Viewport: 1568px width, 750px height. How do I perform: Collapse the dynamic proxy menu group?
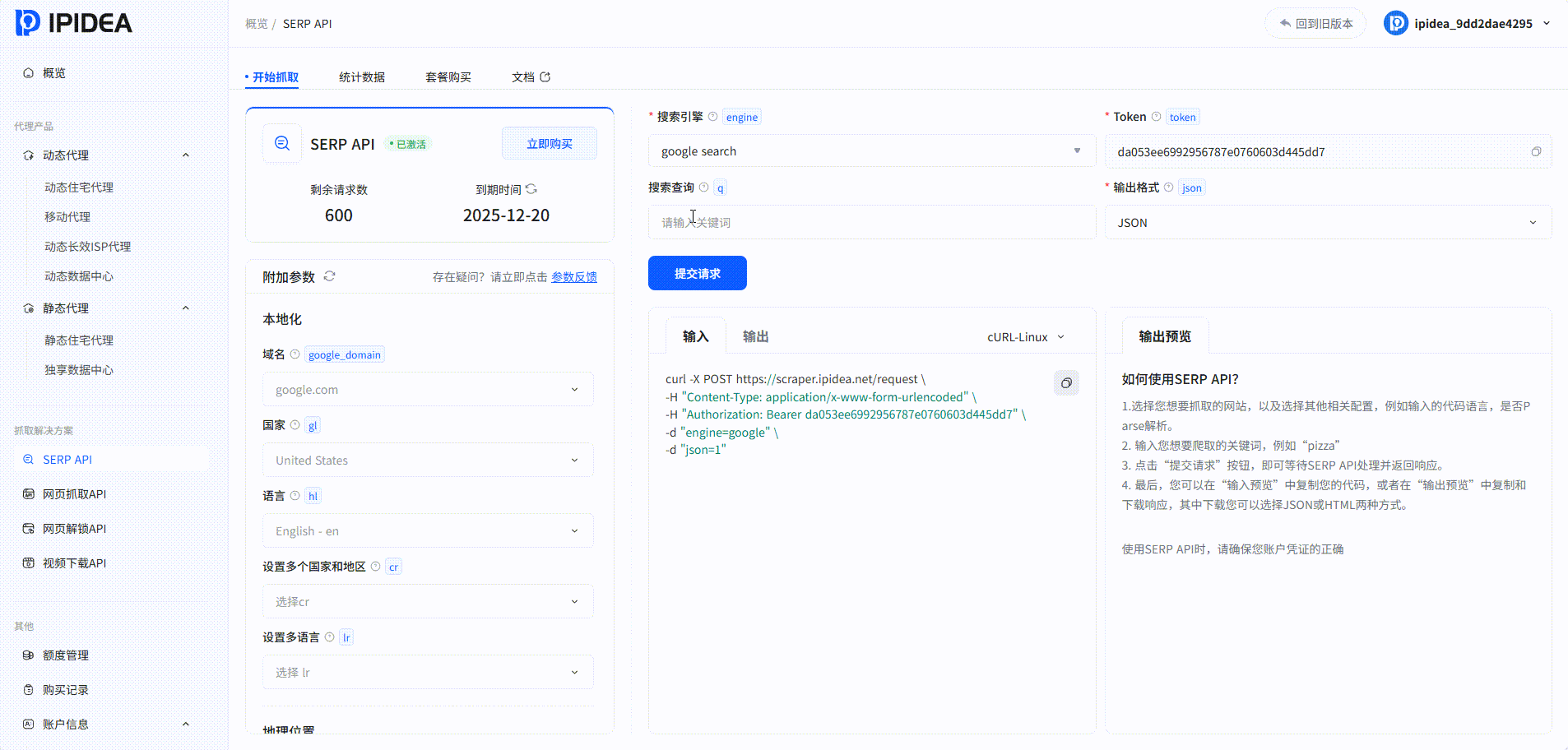click(186, 155)
